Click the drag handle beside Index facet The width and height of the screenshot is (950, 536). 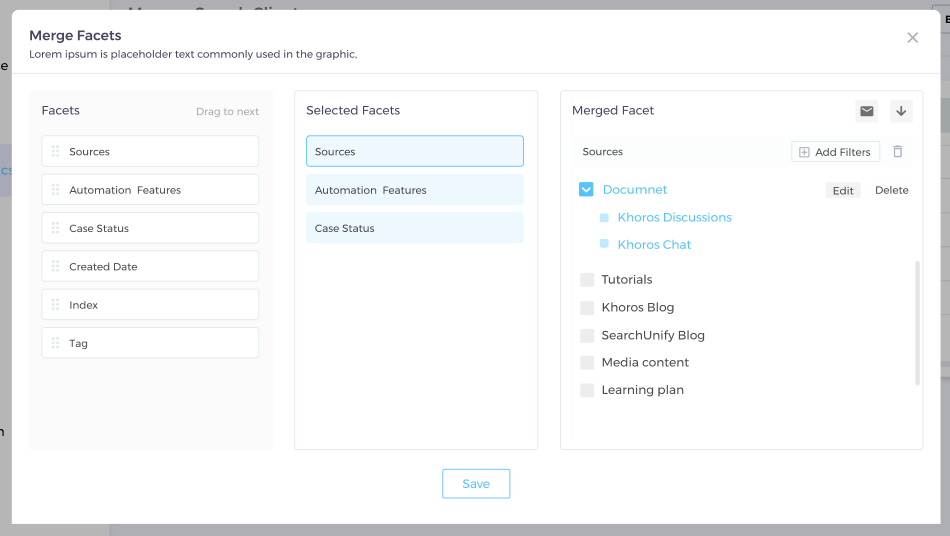pos(56,305)
